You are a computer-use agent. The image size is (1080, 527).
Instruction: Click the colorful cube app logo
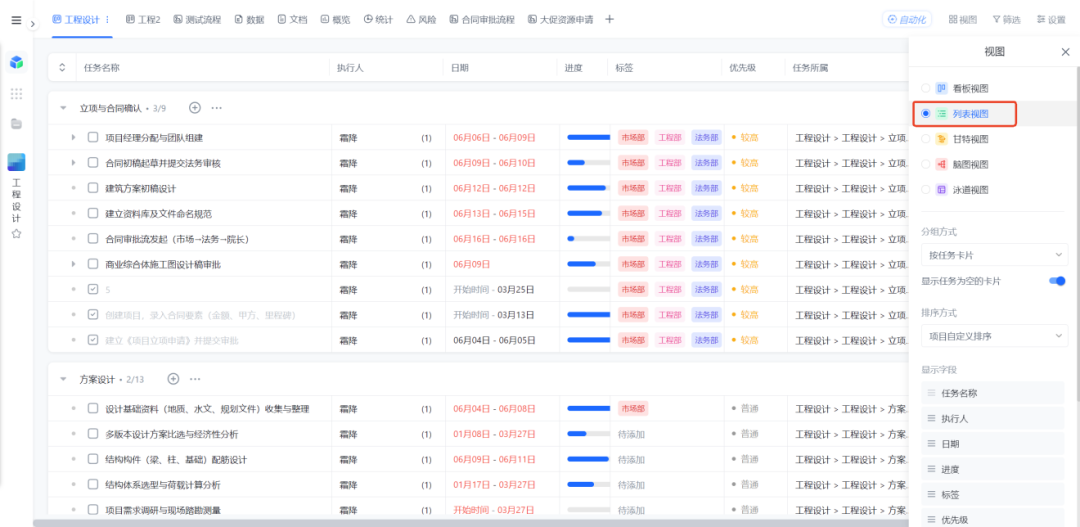pyautogui.click(x=17, y=63)
